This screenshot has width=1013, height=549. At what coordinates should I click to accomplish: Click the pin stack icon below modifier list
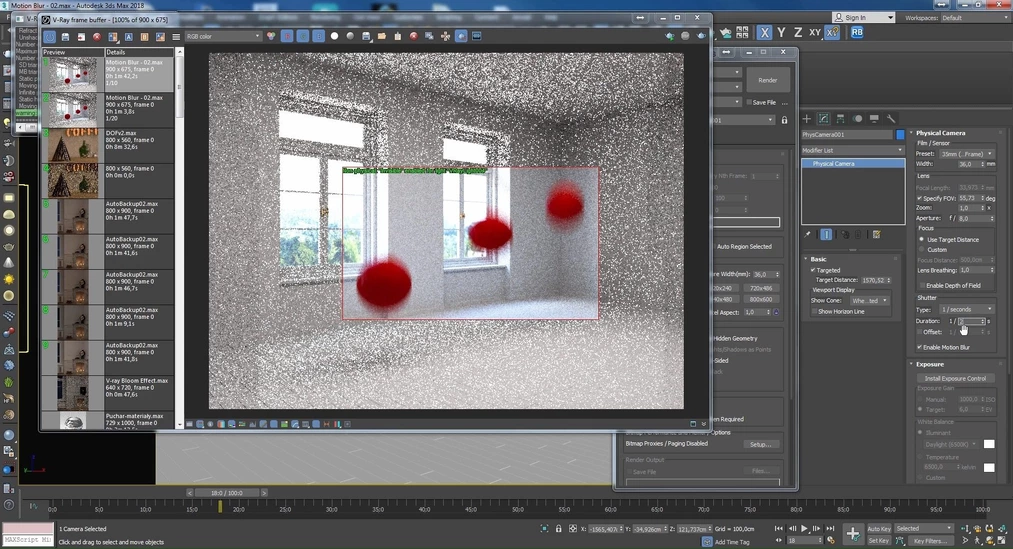pos(808,234)
